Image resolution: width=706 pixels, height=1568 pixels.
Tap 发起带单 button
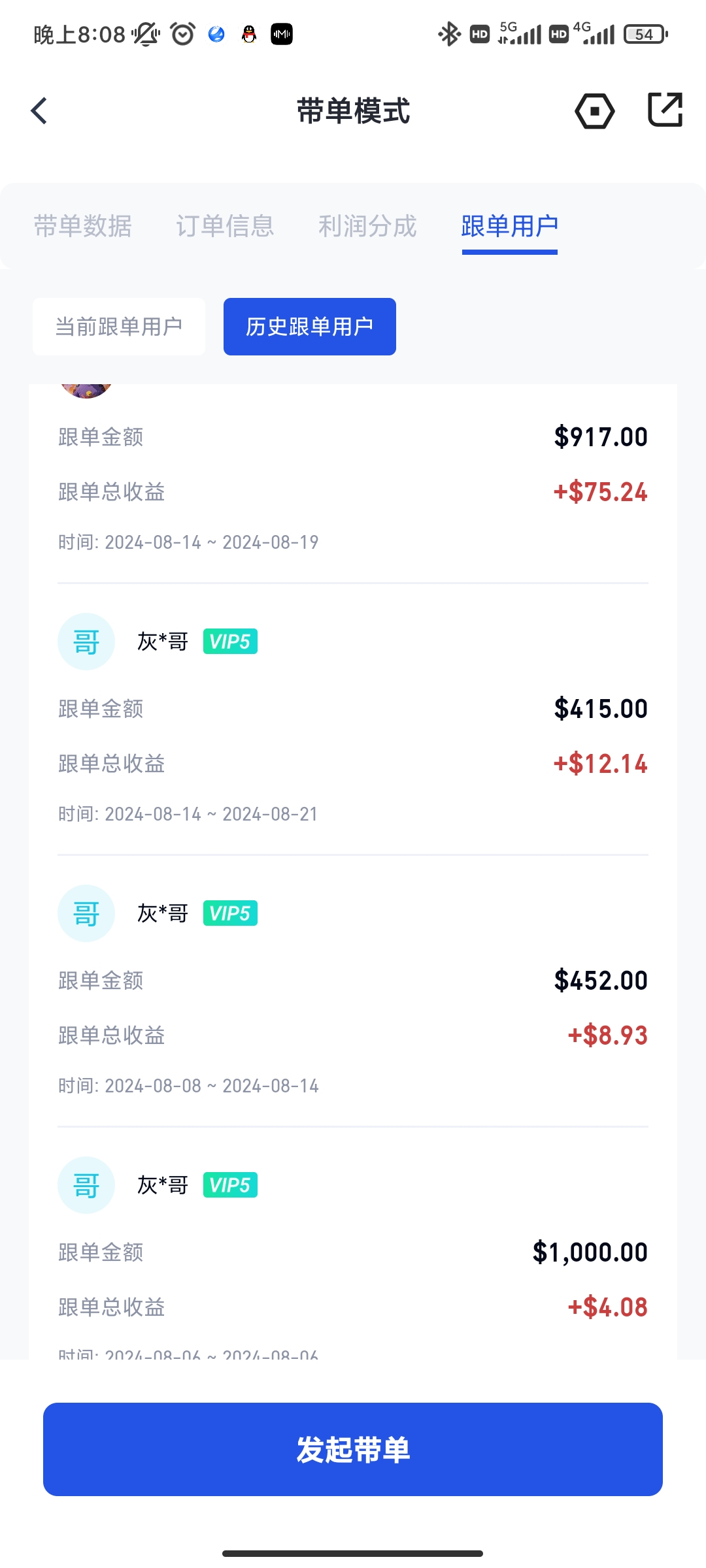[x=353, y=1449]
